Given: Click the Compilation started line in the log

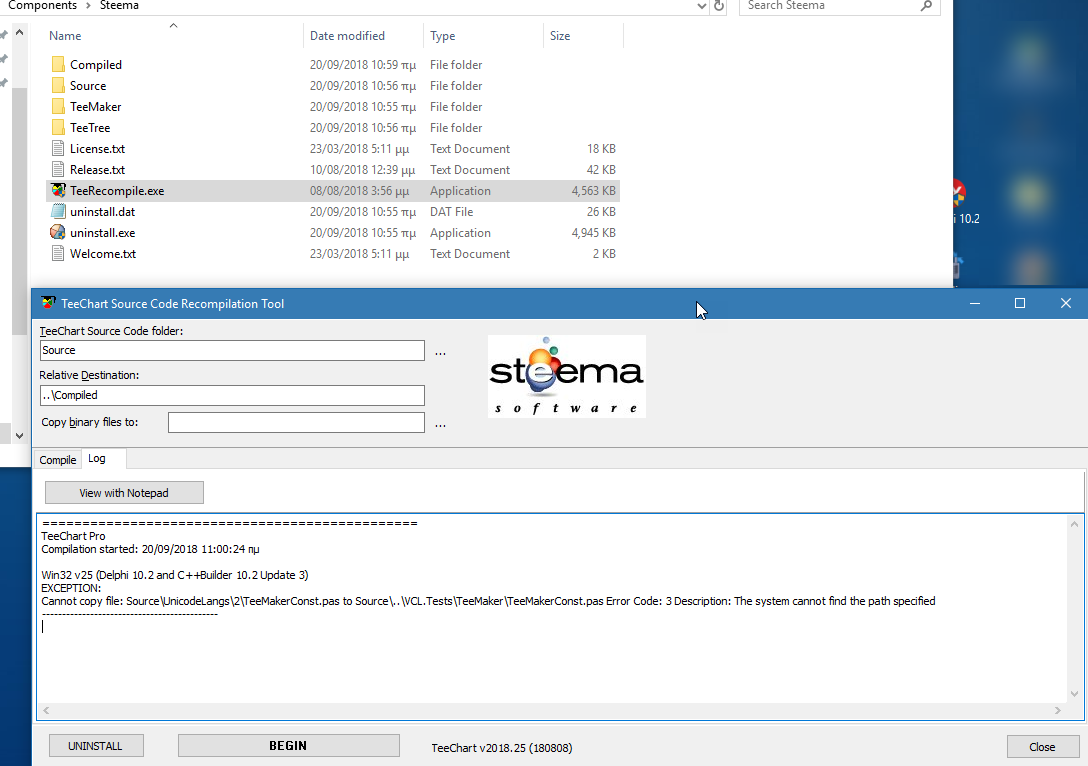Looking at the screenshot, I should point(150,549).
